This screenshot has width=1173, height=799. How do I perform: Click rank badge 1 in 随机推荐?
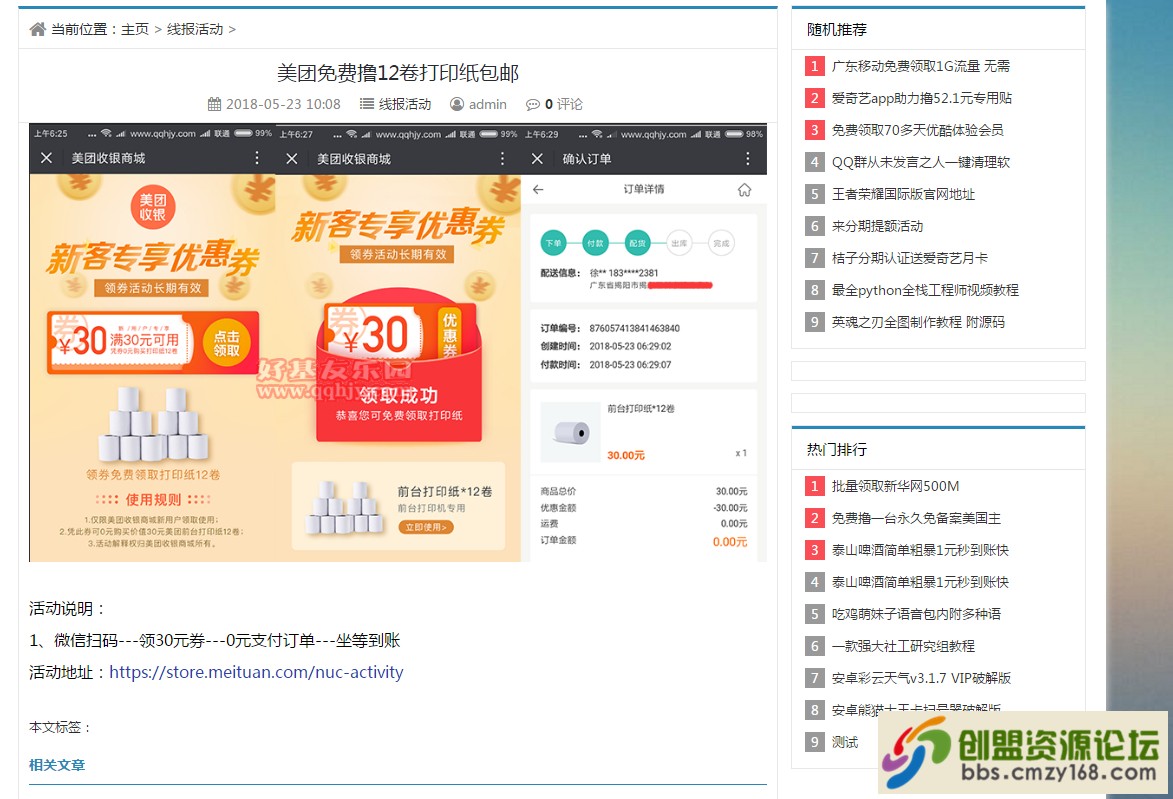coord(815,66)
